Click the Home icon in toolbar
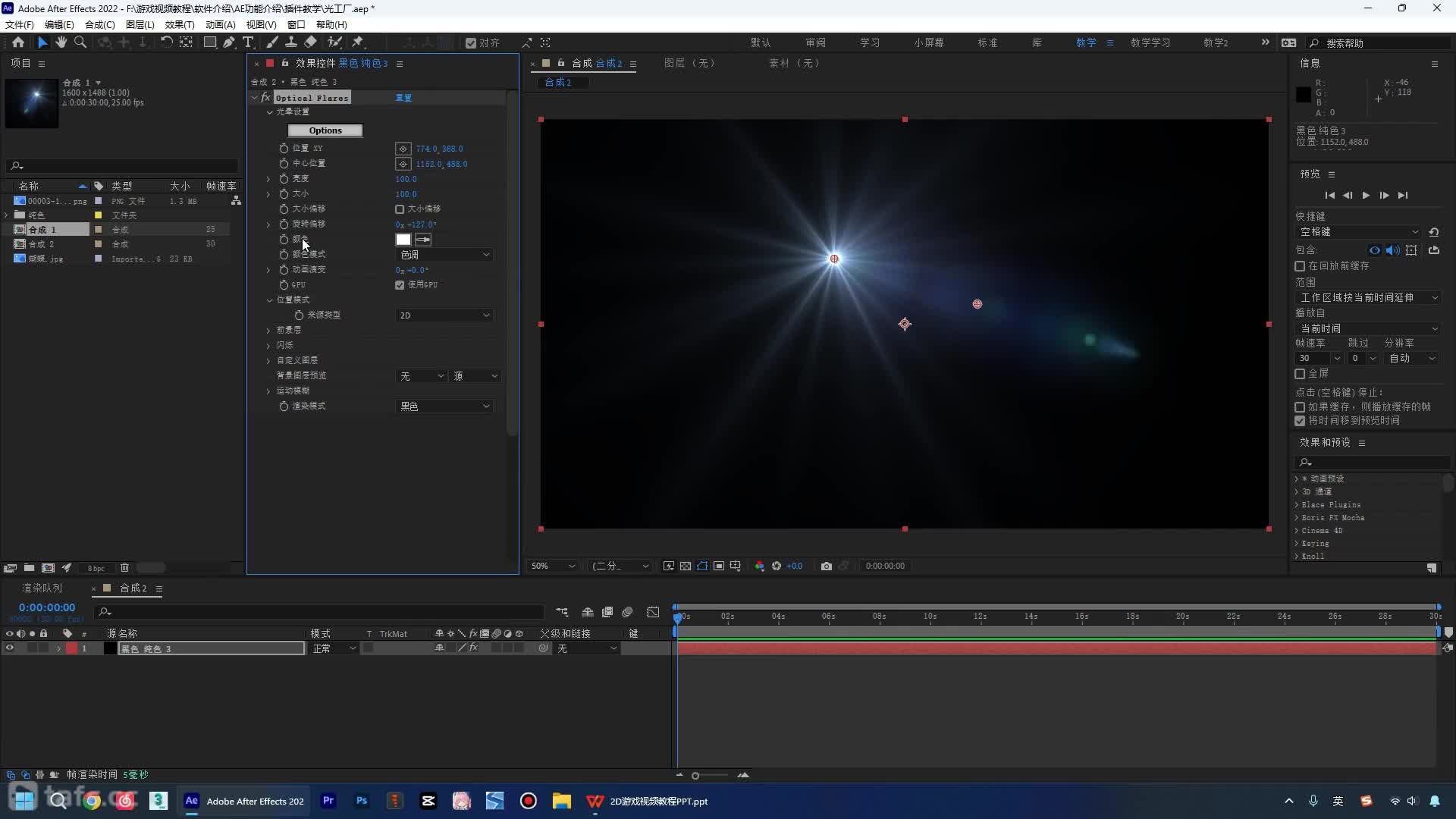 (18, 42)
